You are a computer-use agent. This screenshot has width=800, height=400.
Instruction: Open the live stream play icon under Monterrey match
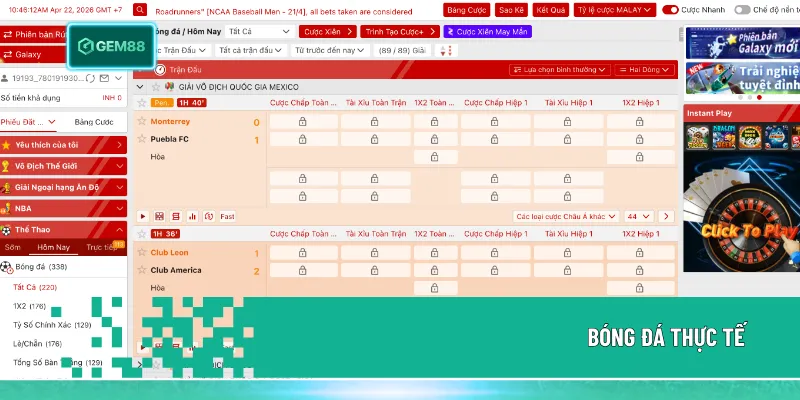click(x=143, y=216)
